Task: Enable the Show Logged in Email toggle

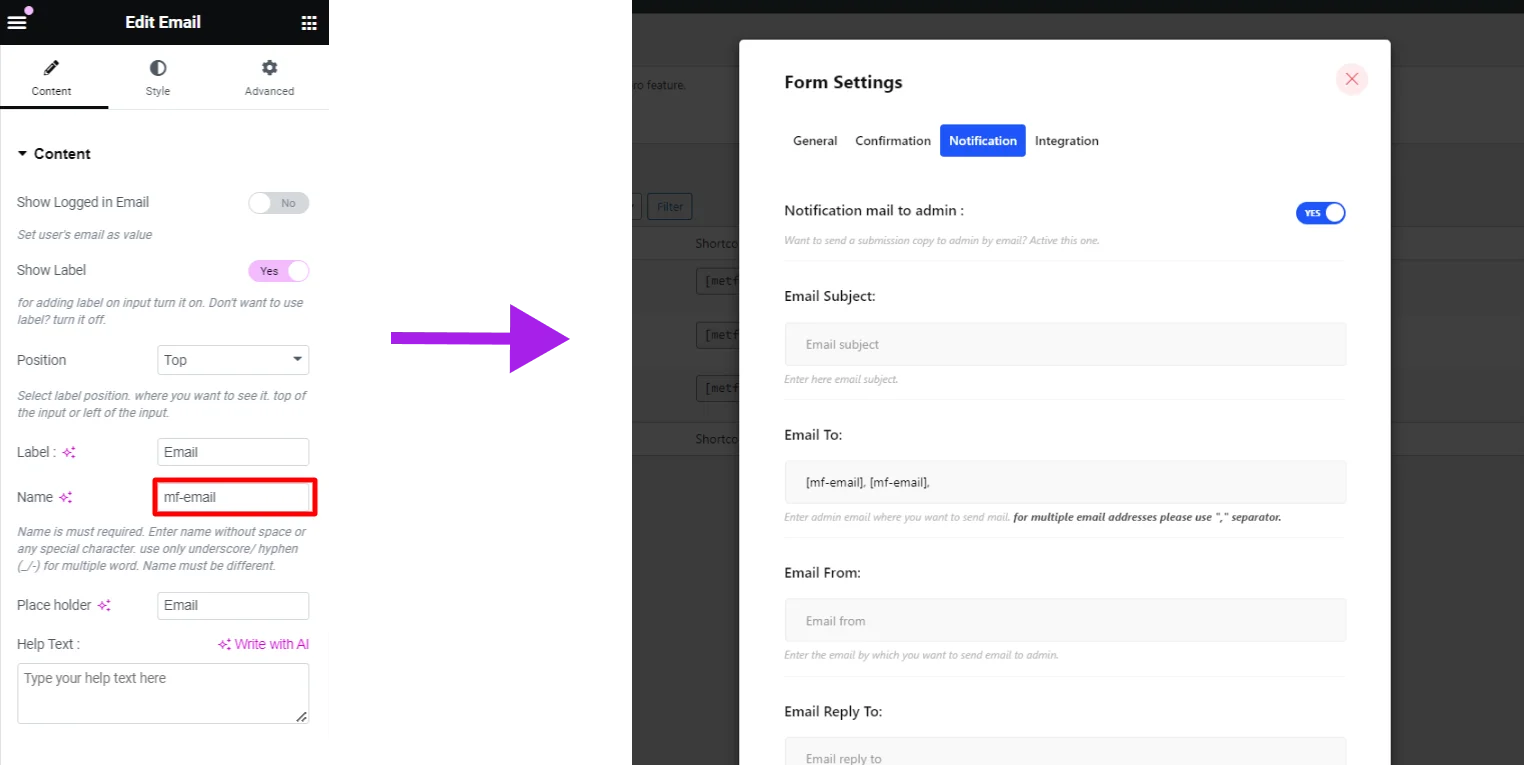Action: coord(278,203)
